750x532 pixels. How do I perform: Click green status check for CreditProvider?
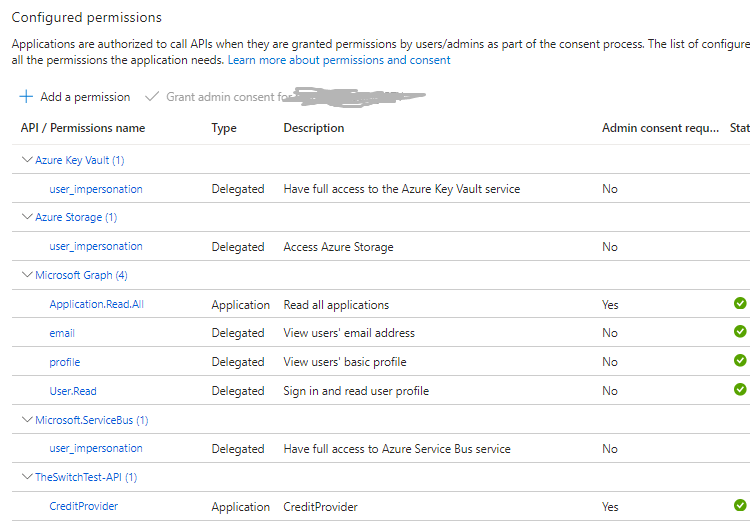pos(740,505)
